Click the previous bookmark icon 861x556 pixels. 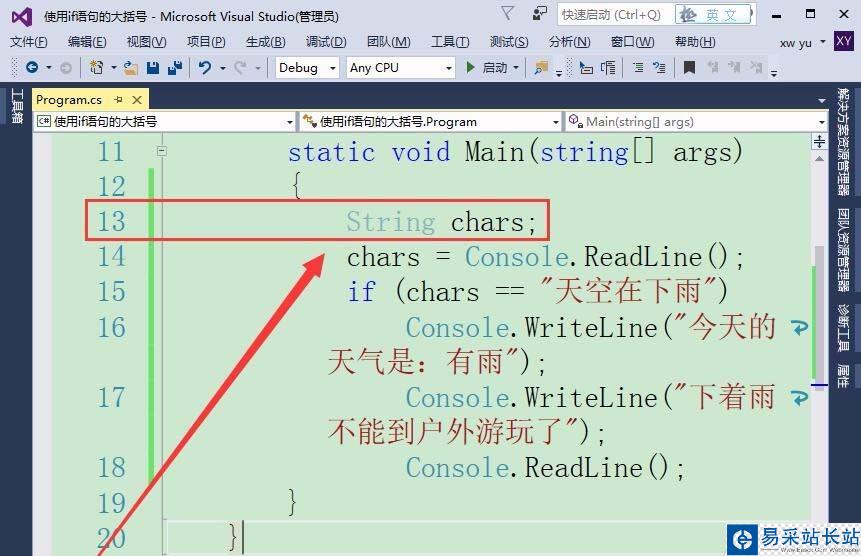(713, 67)
